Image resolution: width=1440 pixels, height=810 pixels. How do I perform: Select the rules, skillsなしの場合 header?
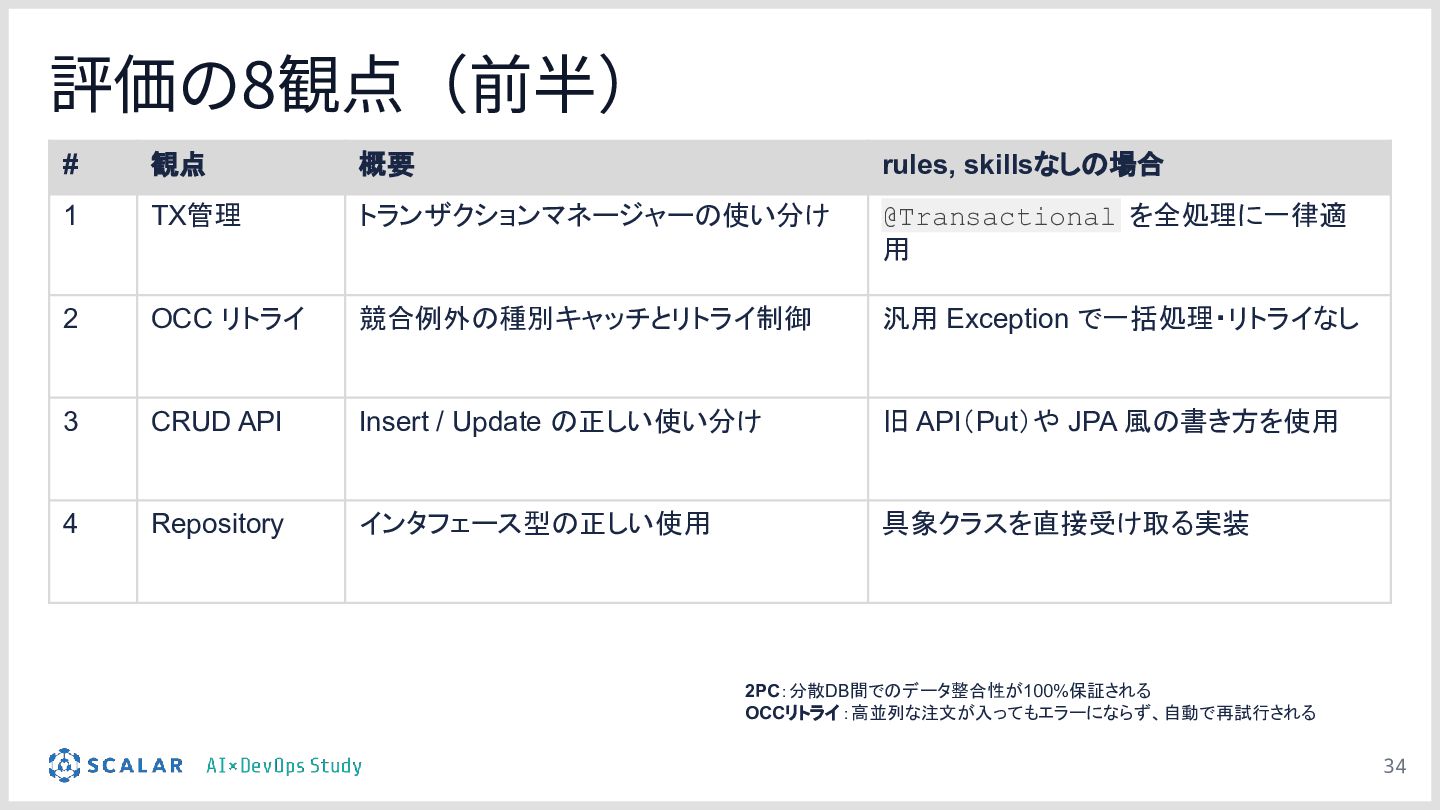tap(1022, 165)
